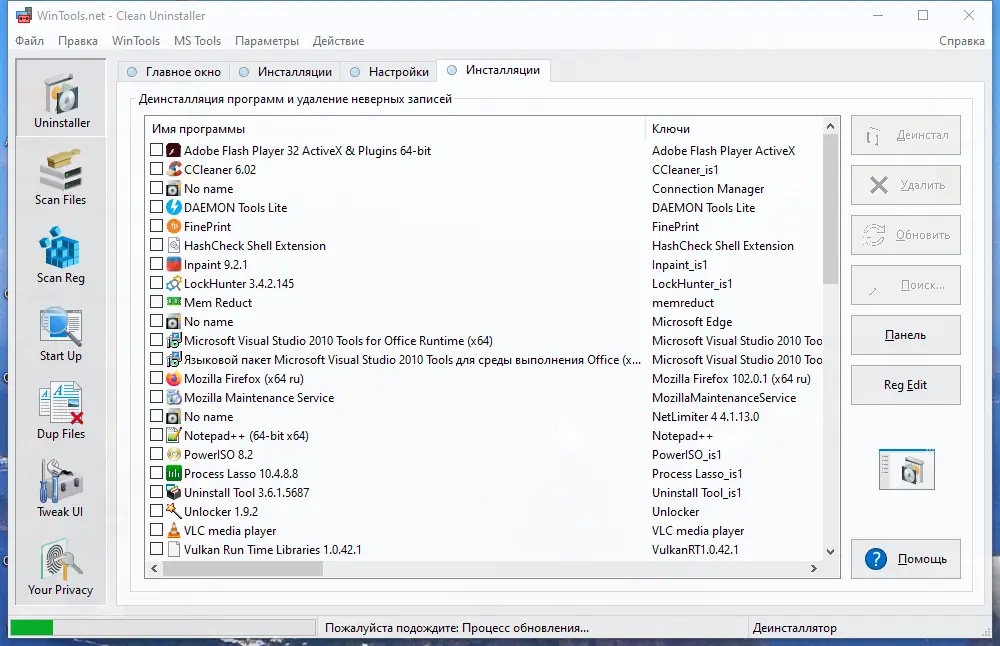Switch to the Настройки tab

click(389, 71)
